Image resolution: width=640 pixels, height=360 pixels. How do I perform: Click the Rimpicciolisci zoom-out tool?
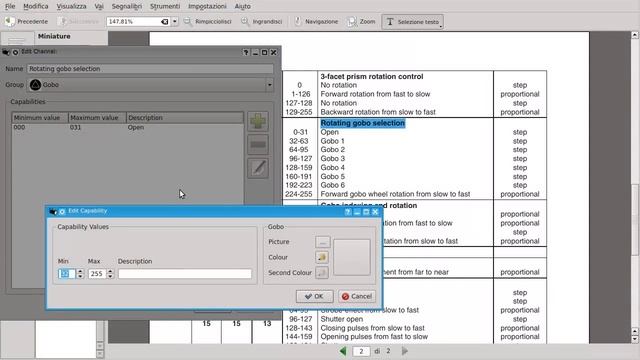click(208, 21)
